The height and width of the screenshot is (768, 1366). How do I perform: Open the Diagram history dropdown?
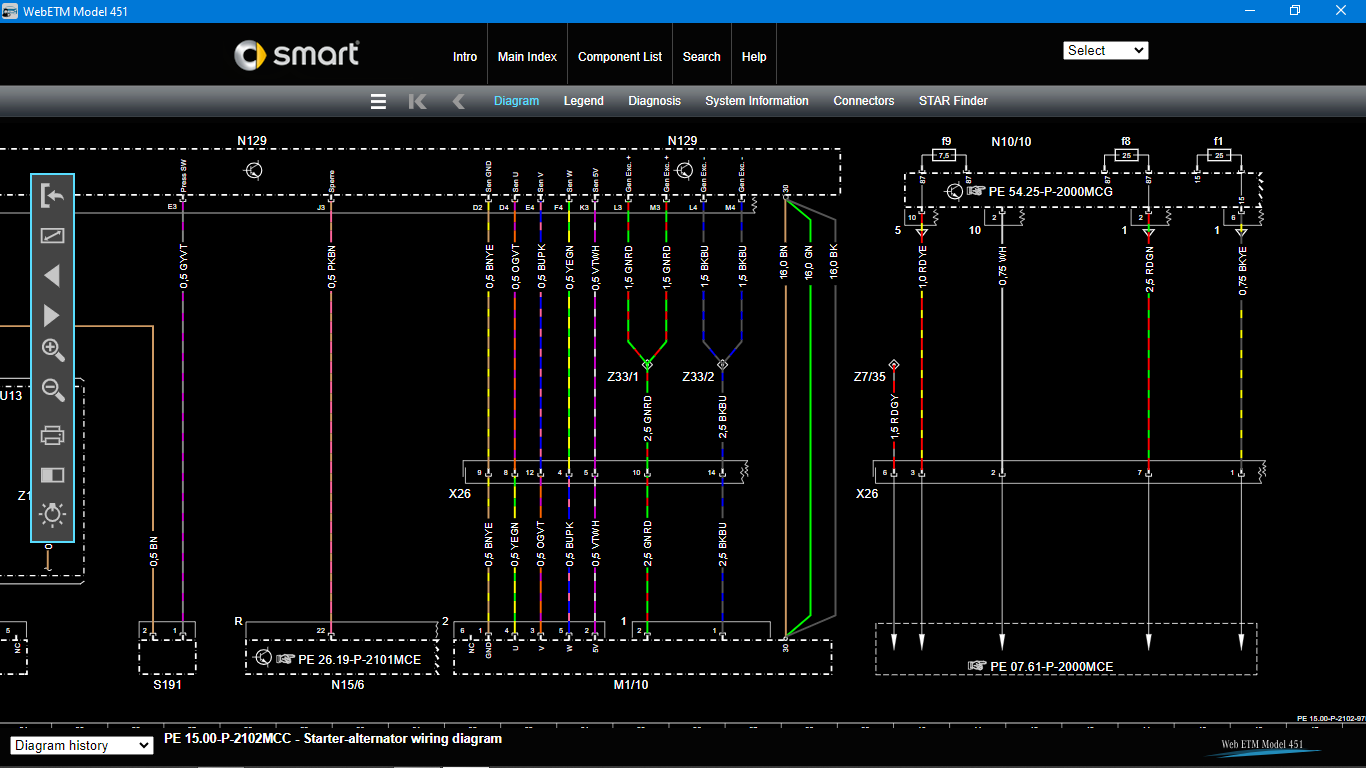tap(82, 745)
